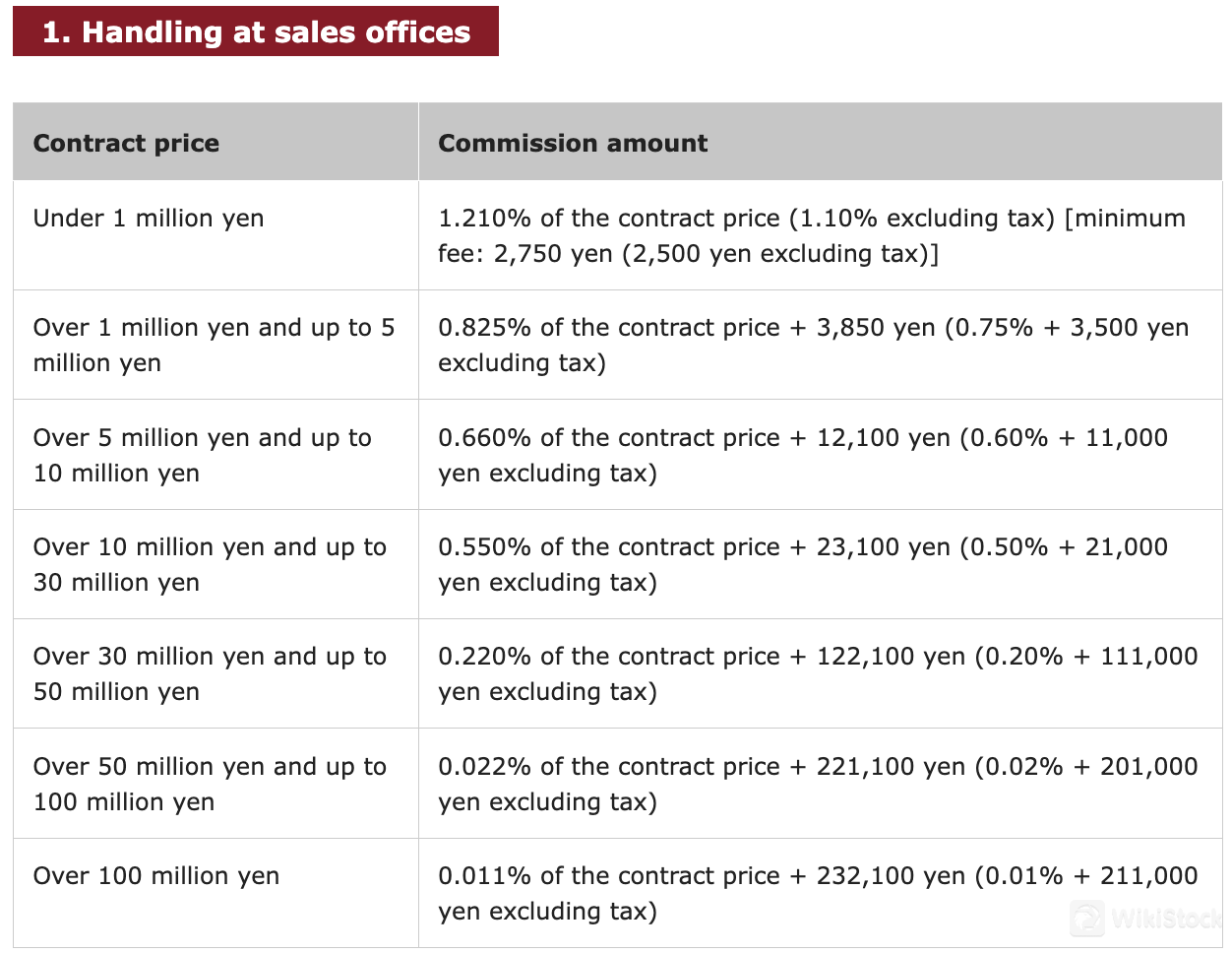1232x953 pixels.
Task: Click the 0.011% plus 232,100 yen commission cell
Action: click(818, 893)
